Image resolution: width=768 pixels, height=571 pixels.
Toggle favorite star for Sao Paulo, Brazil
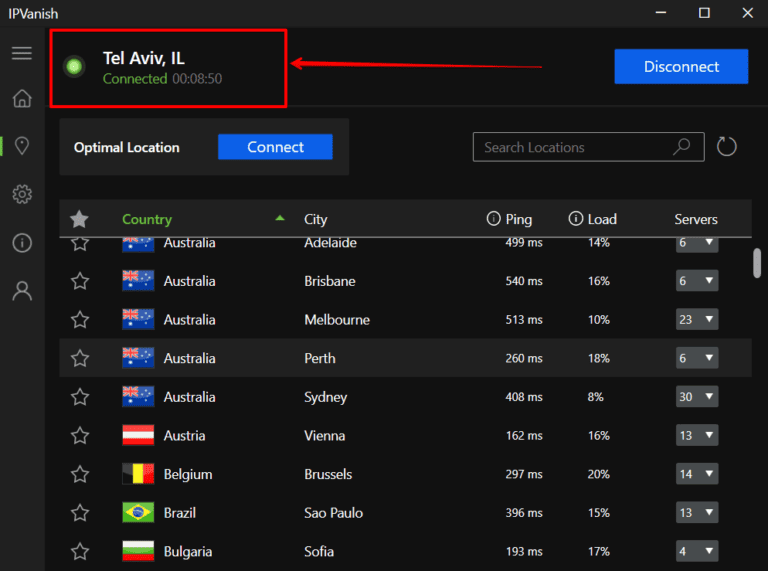[80, 513]
